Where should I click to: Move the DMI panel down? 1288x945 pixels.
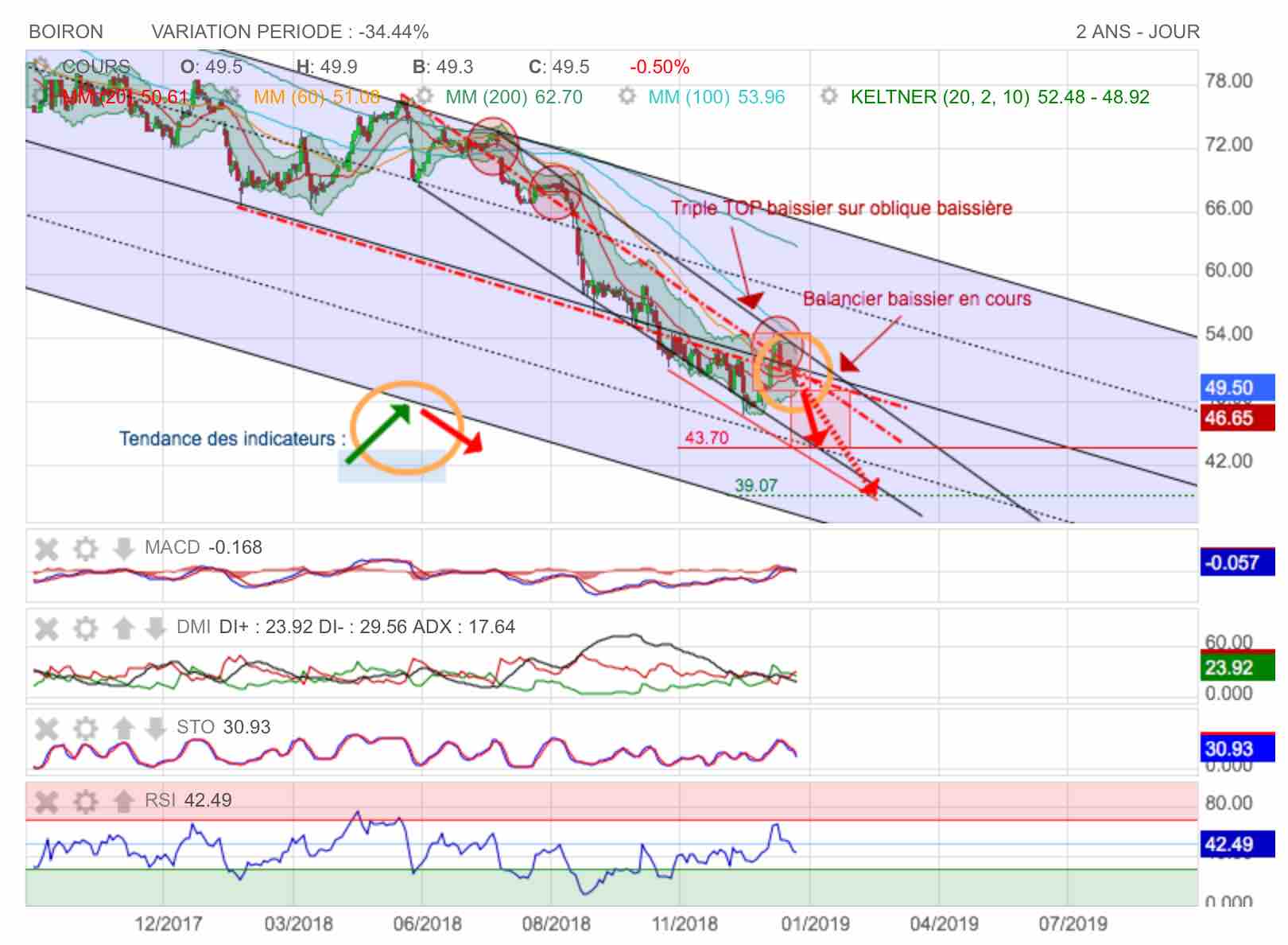[155, 628]
